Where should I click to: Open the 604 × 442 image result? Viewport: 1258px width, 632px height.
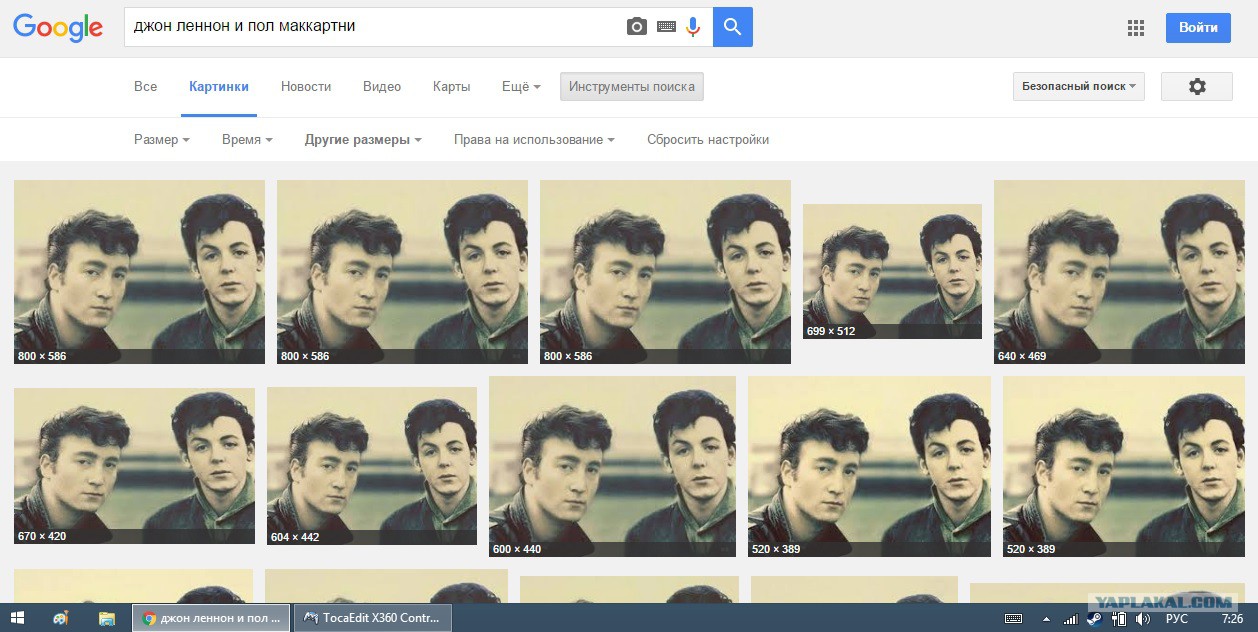point(372,466)
